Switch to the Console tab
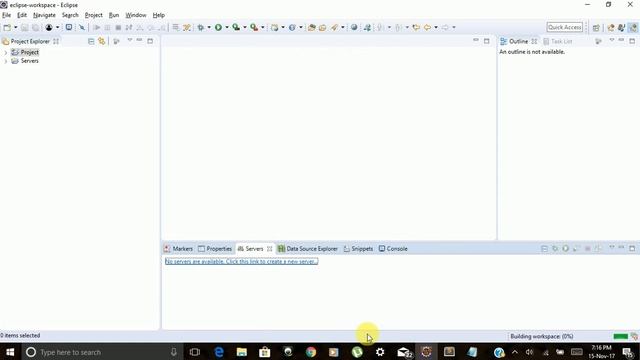The width and height of the screenshot is (640, 360). [393, 249]
